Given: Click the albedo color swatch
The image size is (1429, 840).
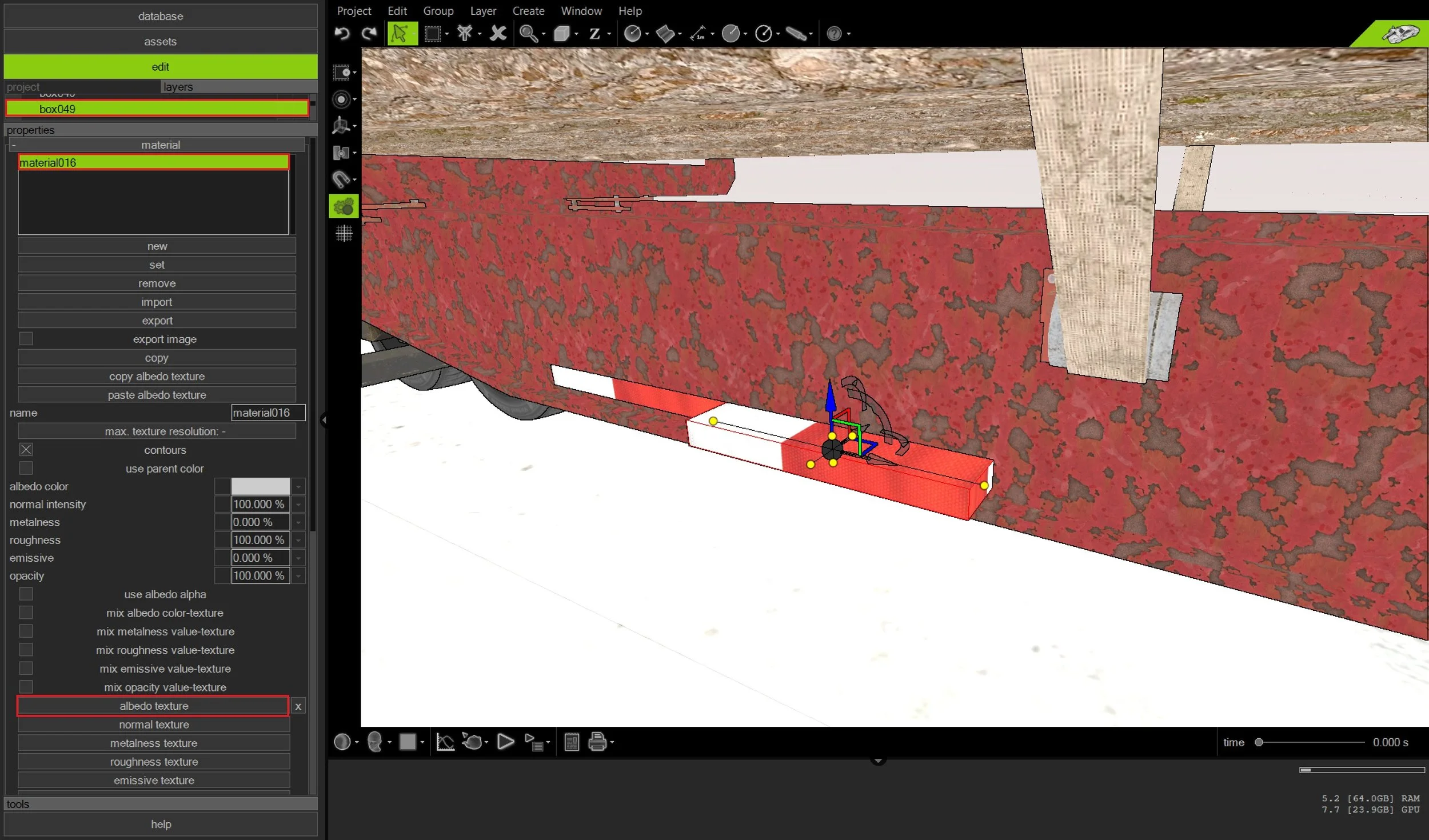Looking at the screenshot, I should pos(260,486).
